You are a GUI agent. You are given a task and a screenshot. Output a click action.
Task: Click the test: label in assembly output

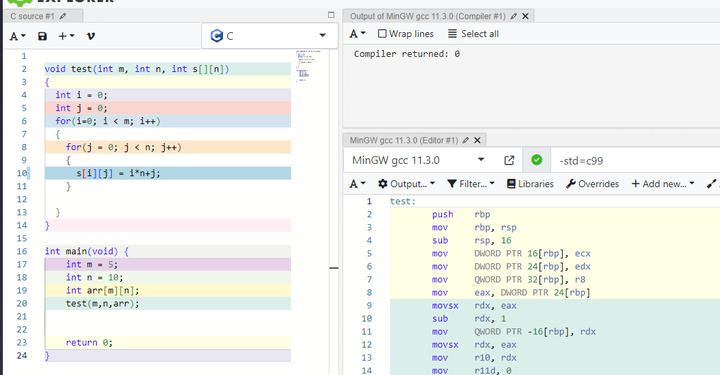tap(403, 201)
